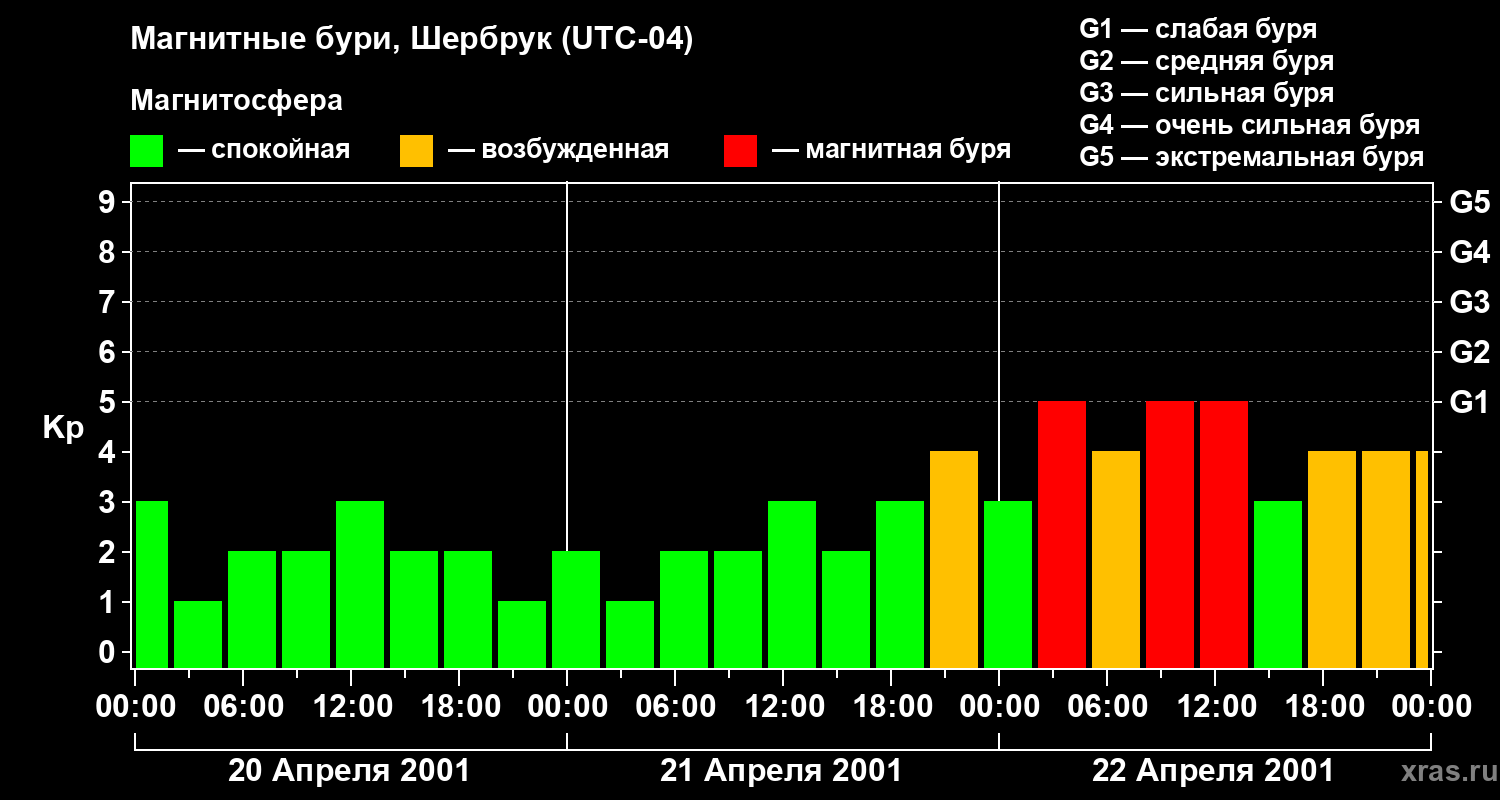Click the 21 April 21:00–00:00 orange bar
This screenshot has height=800, width=1500.
tap(954, 559)
